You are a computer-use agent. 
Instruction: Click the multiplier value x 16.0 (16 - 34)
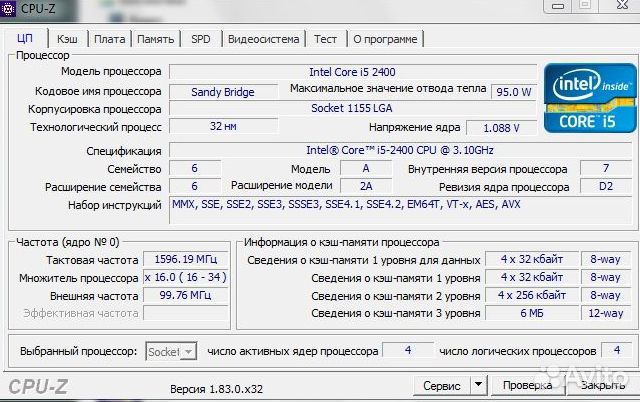186,278
